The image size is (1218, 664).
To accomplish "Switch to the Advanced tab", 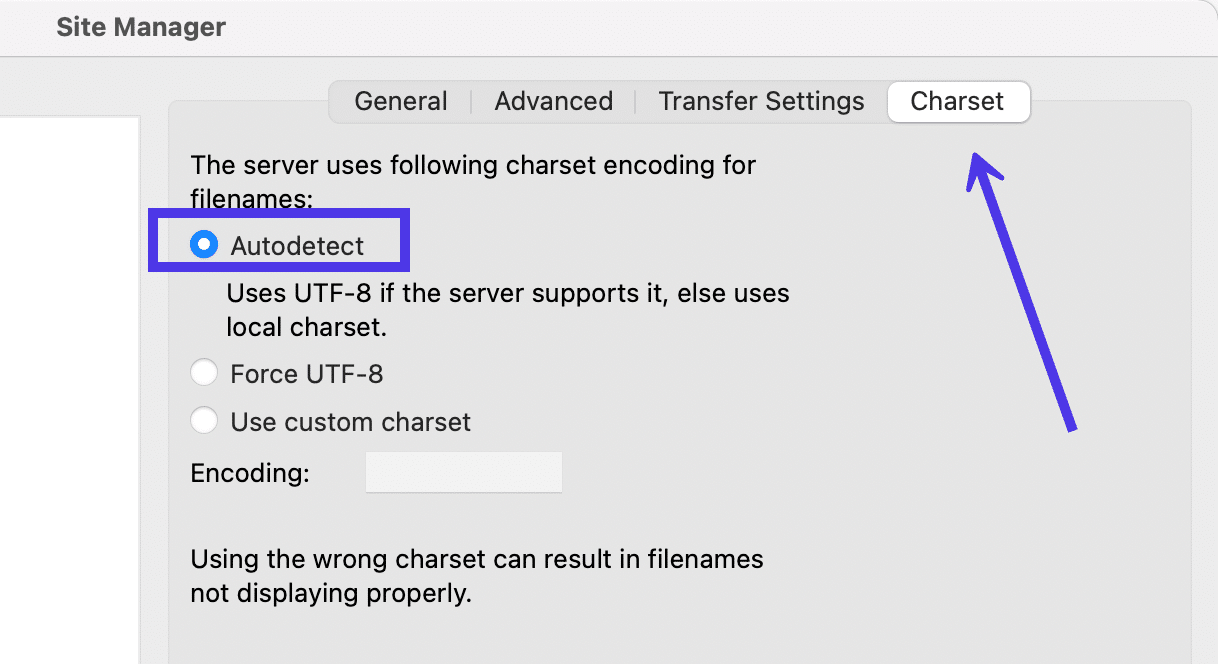I will (553, 101).
